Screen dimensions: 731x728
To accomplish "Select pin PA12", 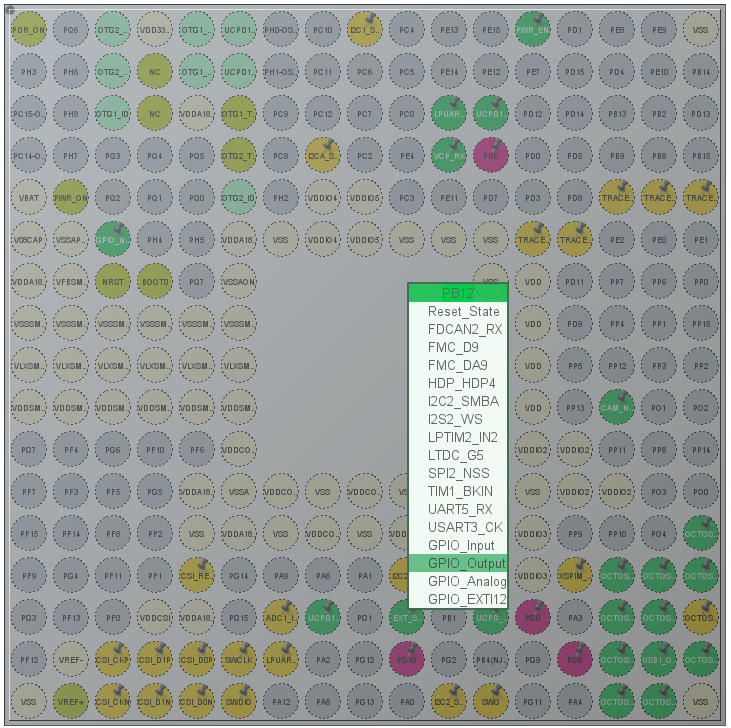I will [281, 701].
